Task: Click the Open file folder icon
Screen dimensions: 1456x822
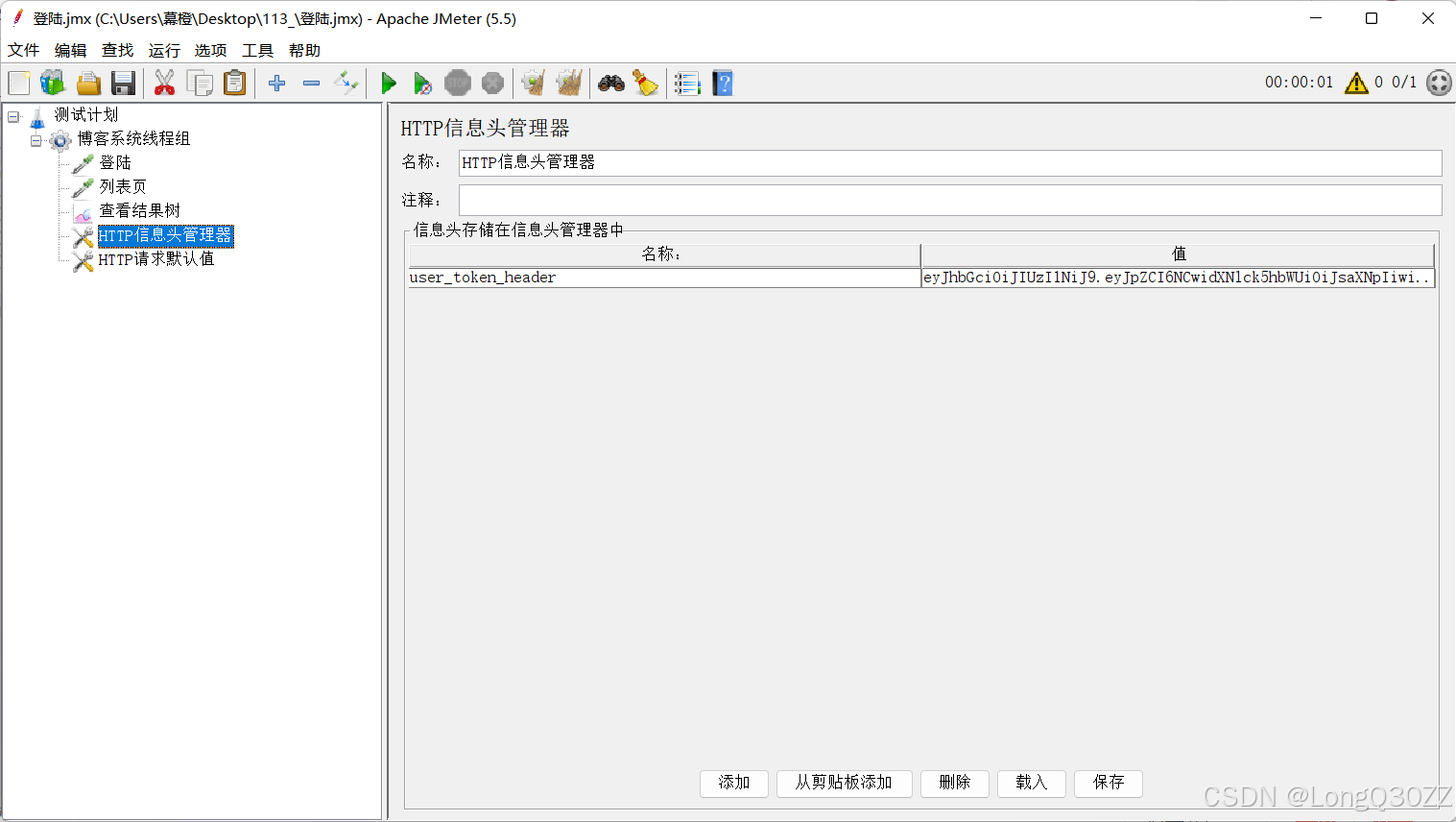Action: coord(88,84)
